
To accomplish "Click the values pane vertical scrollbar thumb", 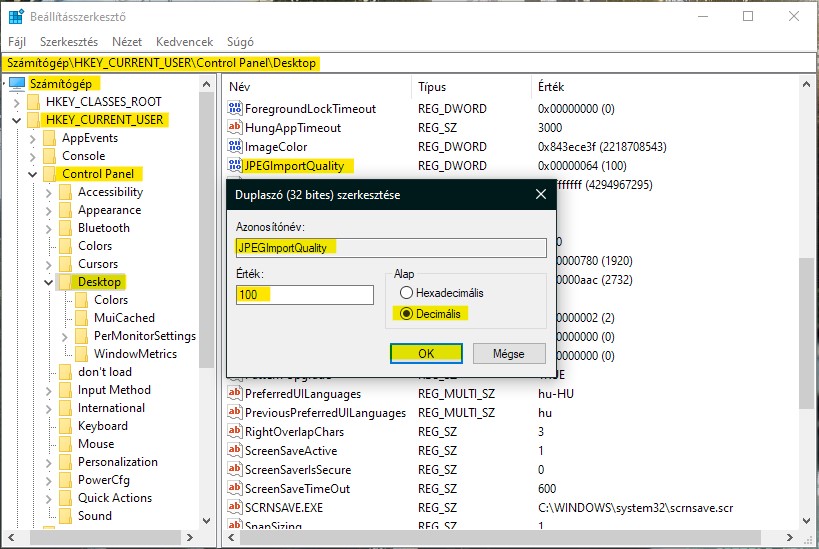I will tap(806, 333).
